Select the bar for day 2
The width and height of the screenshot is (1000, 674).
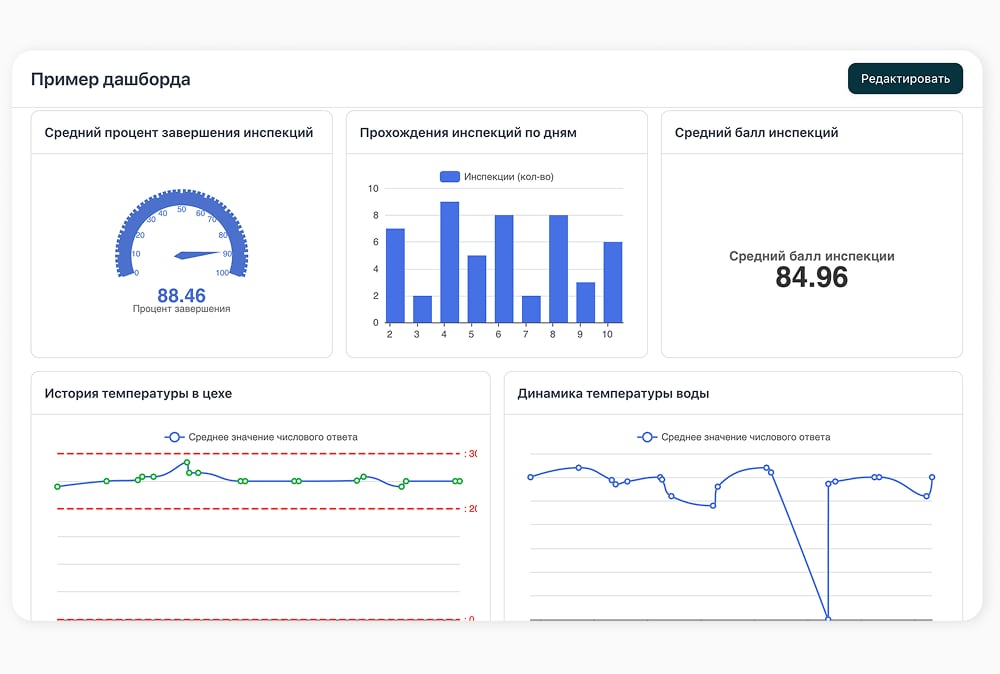click(x=395, y=275)
